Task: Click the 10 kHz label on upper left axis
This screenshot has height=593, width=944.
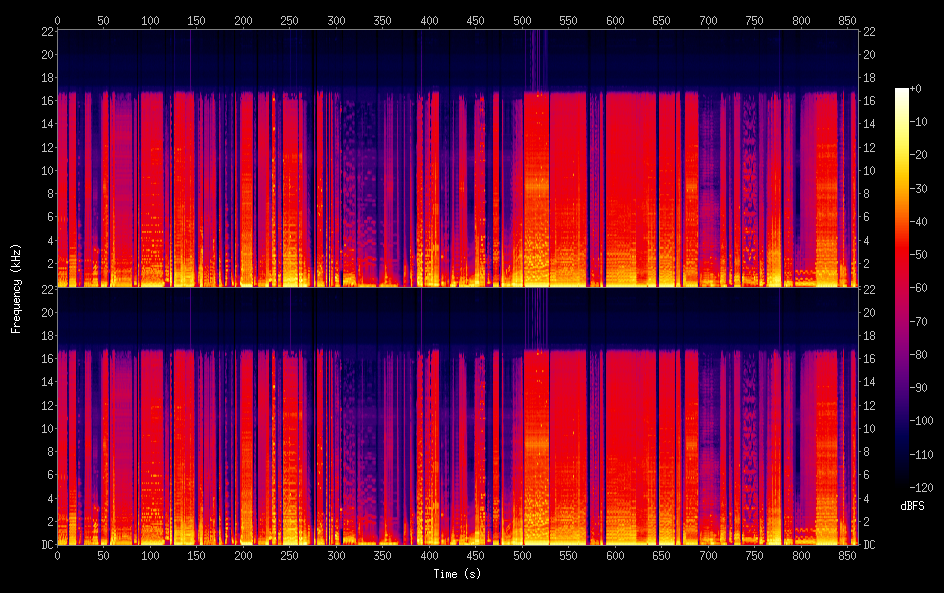Action: coord(46,170)
